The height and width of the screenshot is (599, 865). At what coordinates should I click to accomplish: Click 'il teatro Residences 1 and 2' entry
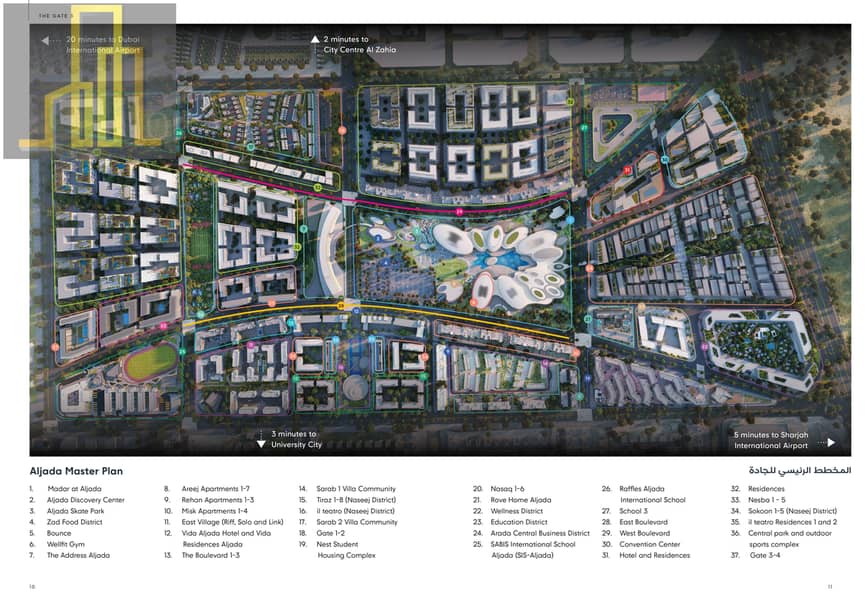792,522
